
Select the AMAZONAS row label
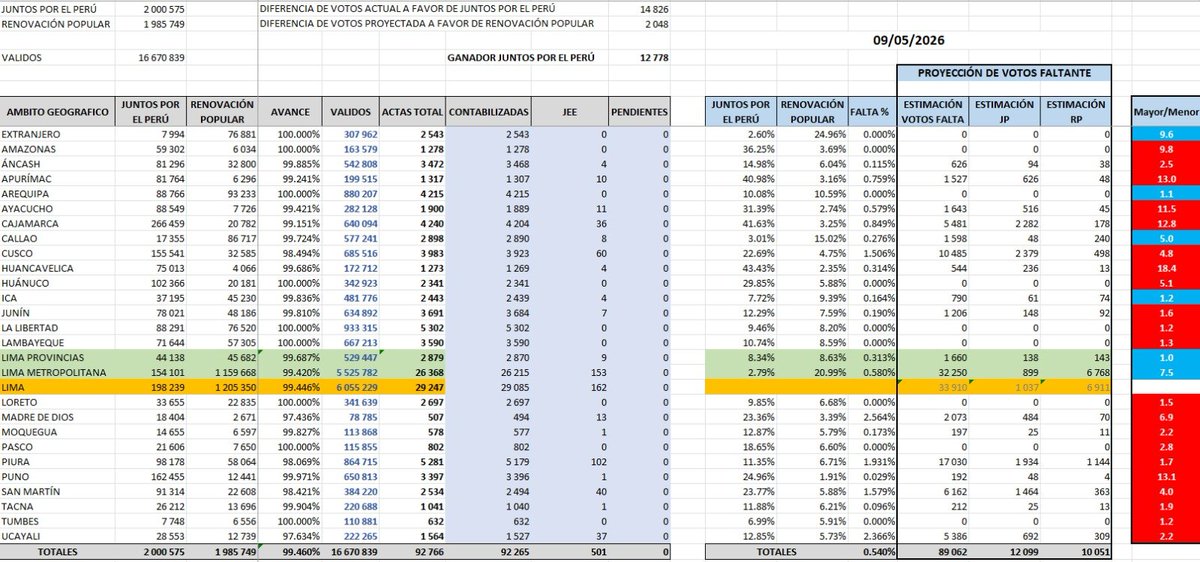pyautogui.click(x=29, y=148)
